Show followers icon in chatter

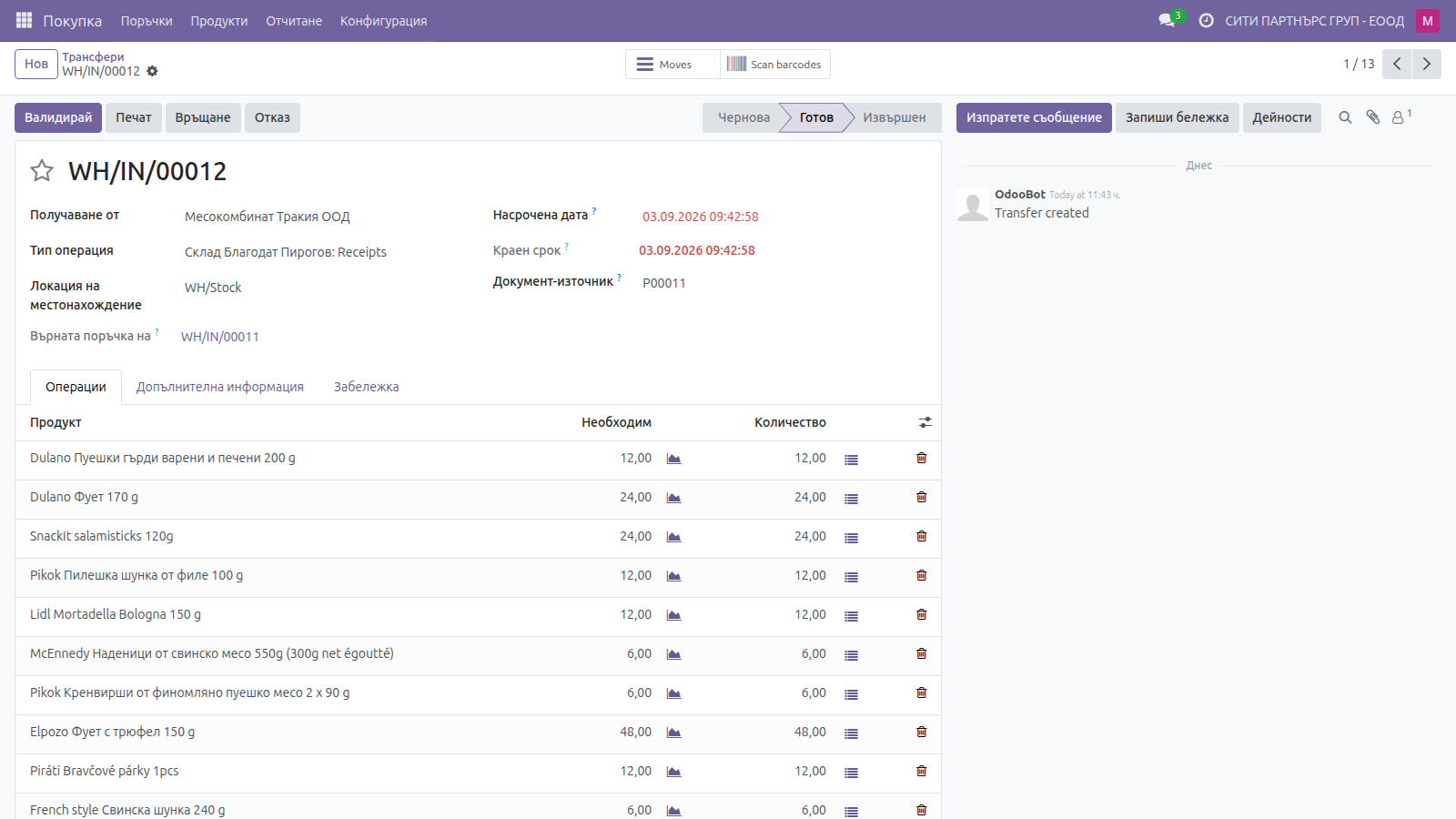click(1398, 117)
